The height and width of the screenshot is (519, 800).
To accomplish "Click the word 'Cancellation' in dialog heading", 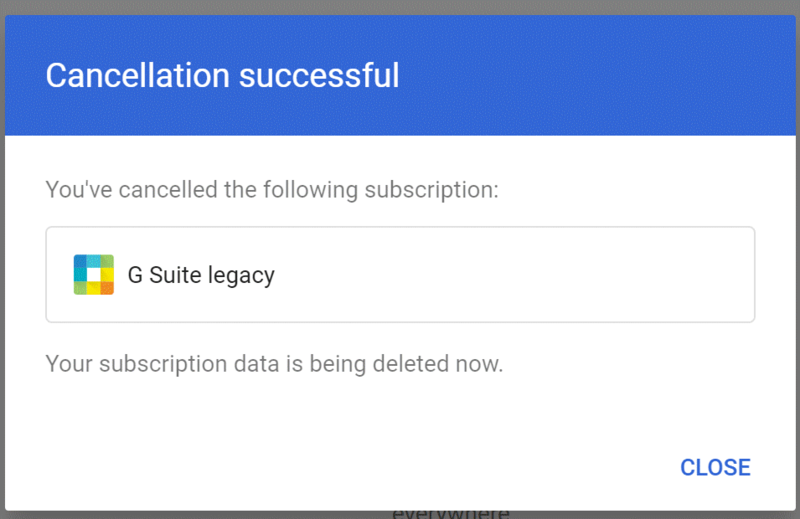I will [x=126, y=76].
